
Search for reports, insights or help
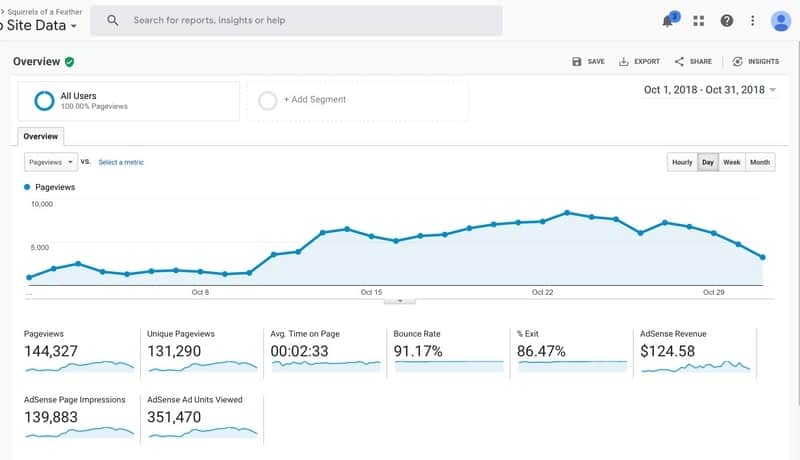point(296,20)
